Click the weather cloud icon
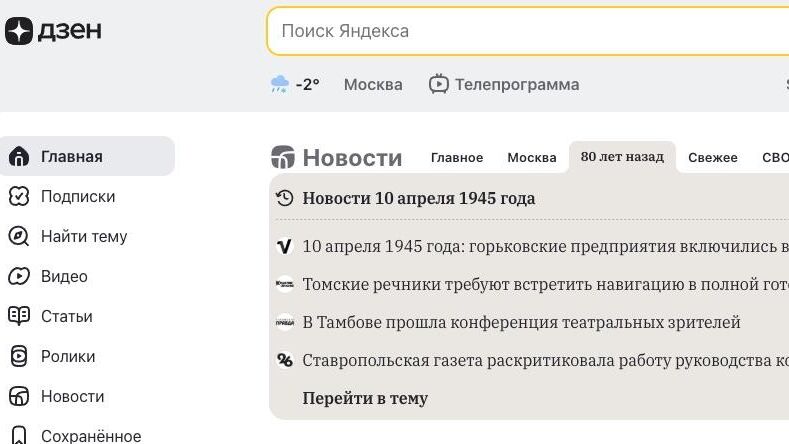 coord(280,84)
